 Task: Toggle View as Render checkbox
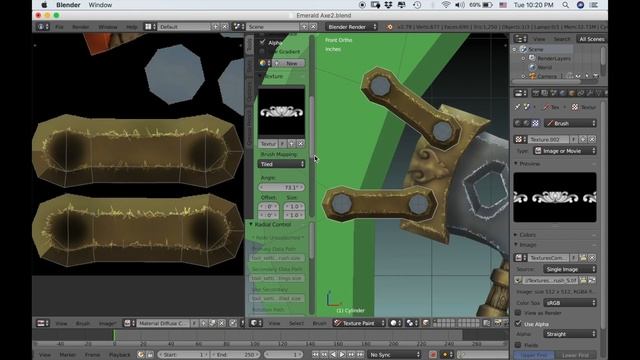tap(518, 313)
